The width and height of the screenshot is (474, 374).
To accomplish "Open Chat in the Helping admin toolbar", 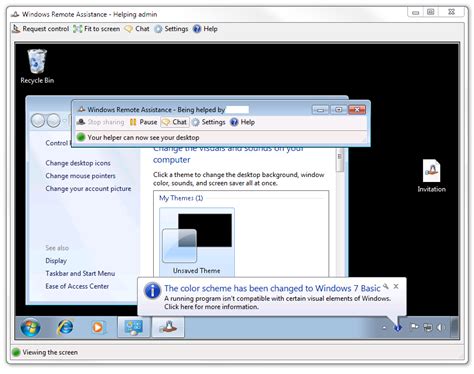I will coord(137,29).
